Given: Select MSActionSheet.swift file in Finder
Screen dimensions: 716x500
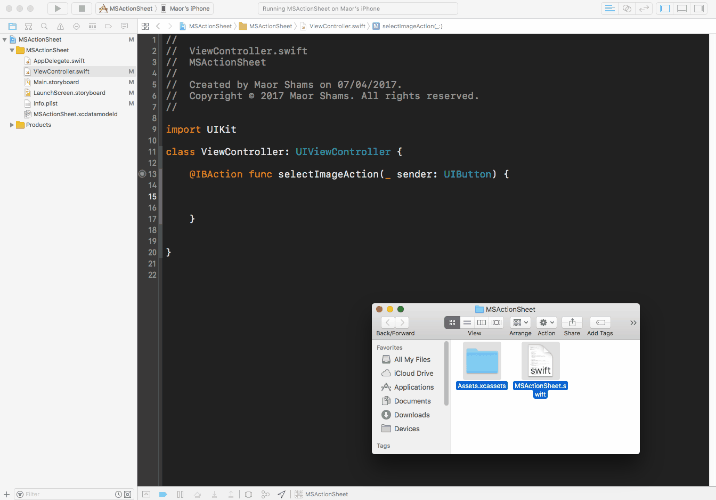Looking at the screenshot, I should click(540, 370).
